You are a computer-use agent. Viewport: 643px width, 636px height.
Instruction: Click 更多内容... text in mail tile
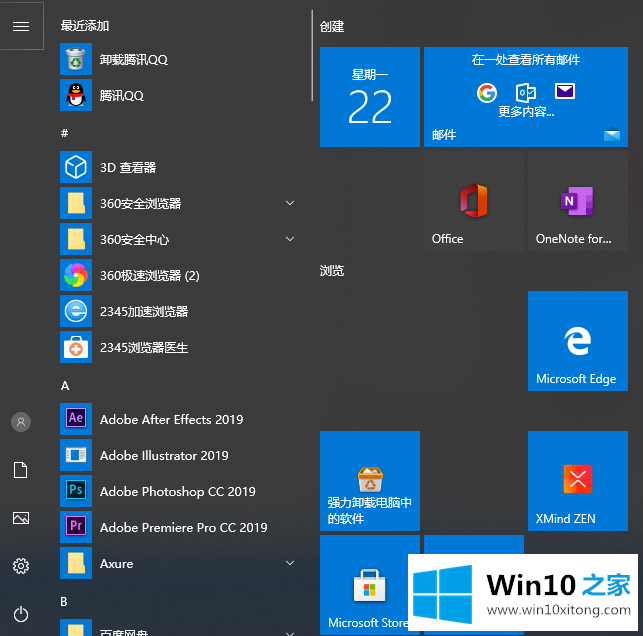coord(526,111)
